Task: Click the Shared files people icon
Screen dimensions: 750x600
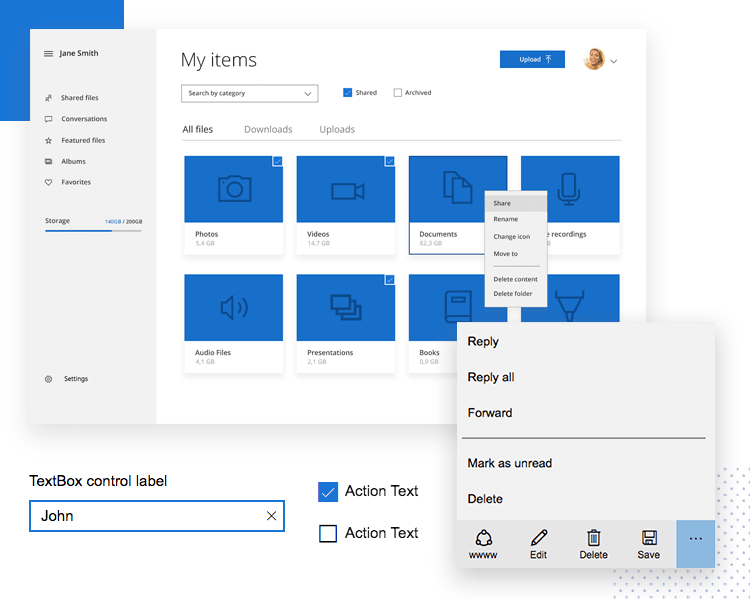Action: pyautogui.click(x=48, y=98)
